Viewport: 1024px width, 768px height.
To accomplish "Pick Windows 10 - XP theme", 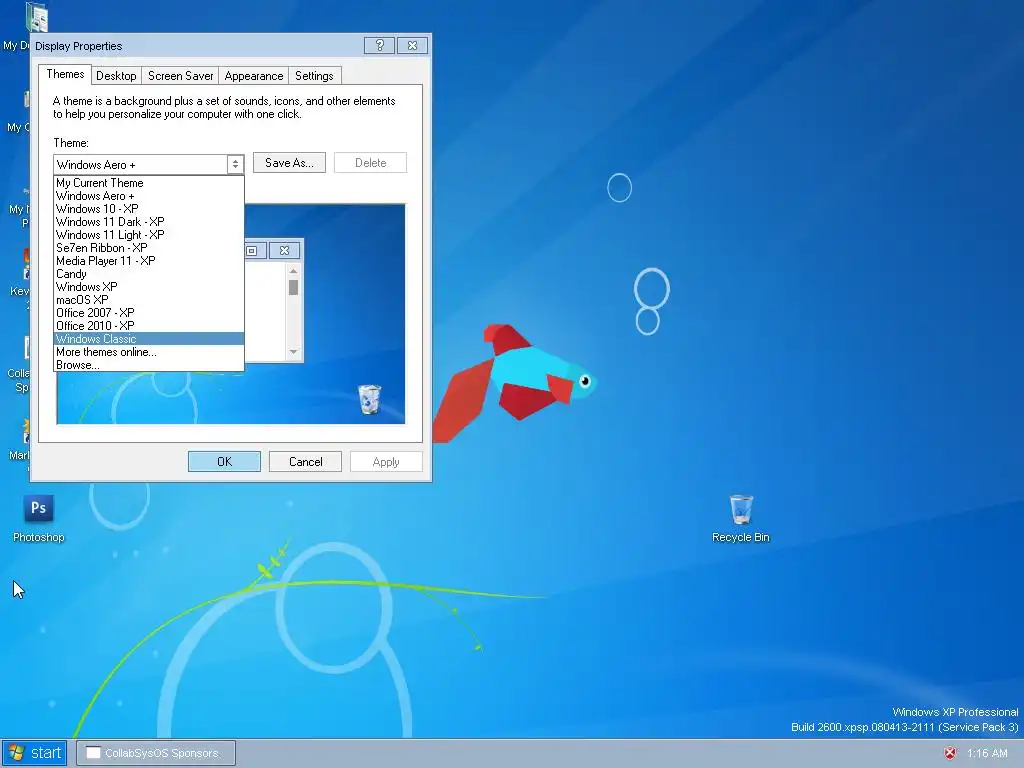I will 149,209.
